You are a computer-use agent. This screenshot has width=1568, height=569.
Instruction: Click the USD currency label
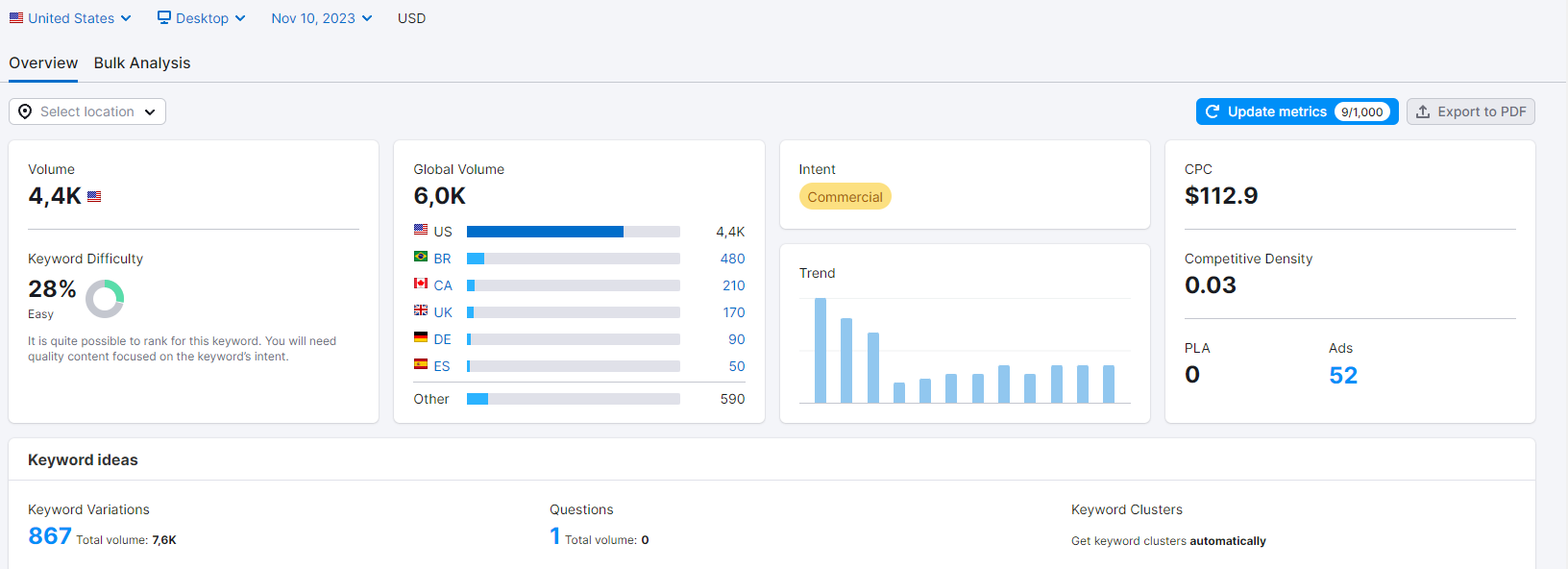(x=411, y=18)
